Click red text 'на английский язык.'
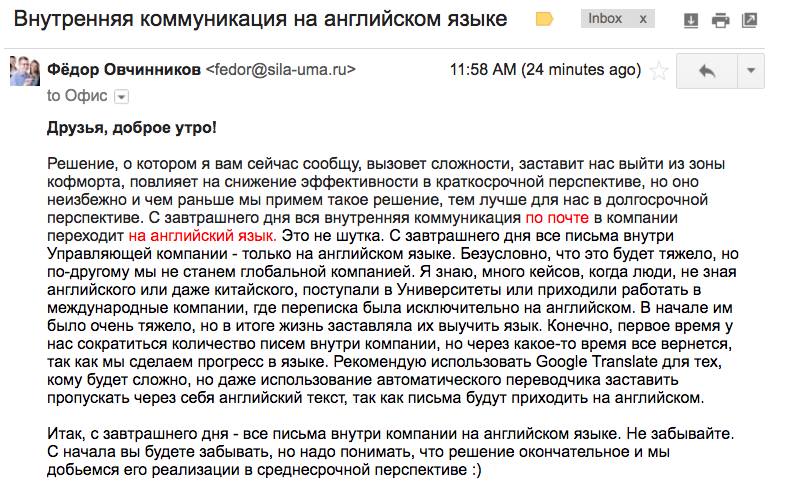Image resolution: width=792 pixels, height=490 pixels. coord(202,235)
